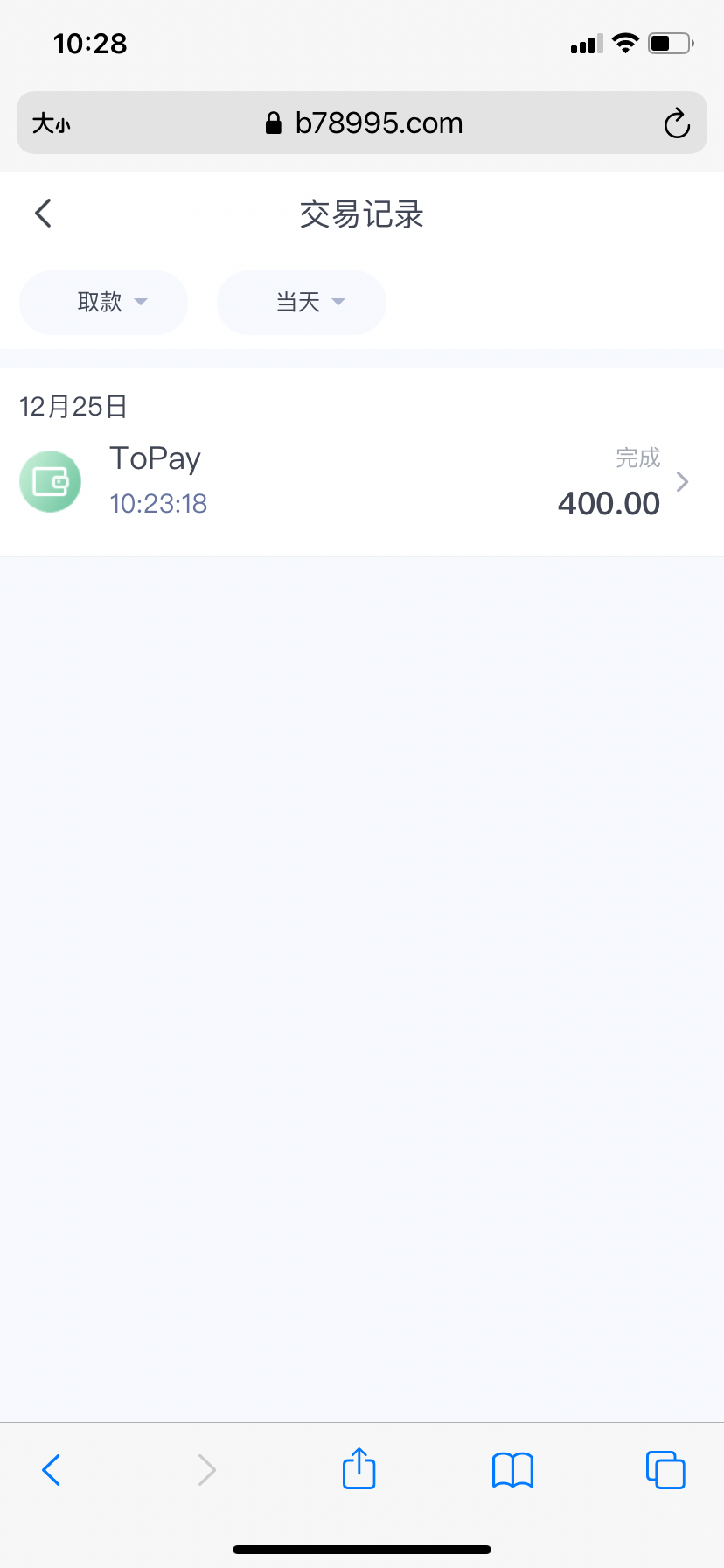
Task: Tap the green ToPay wallet icon
Action: click(51, 481)
